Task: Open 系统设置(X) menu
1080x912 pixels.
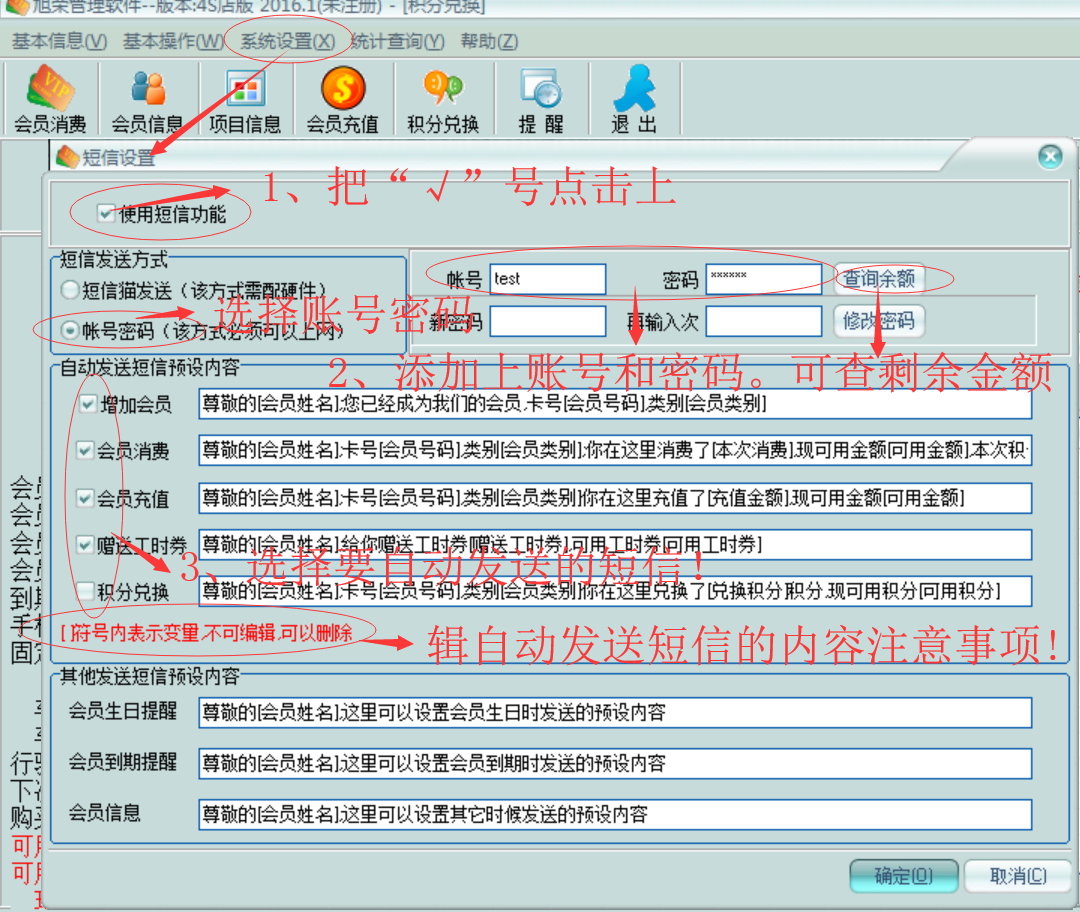Action: [288, 41]
